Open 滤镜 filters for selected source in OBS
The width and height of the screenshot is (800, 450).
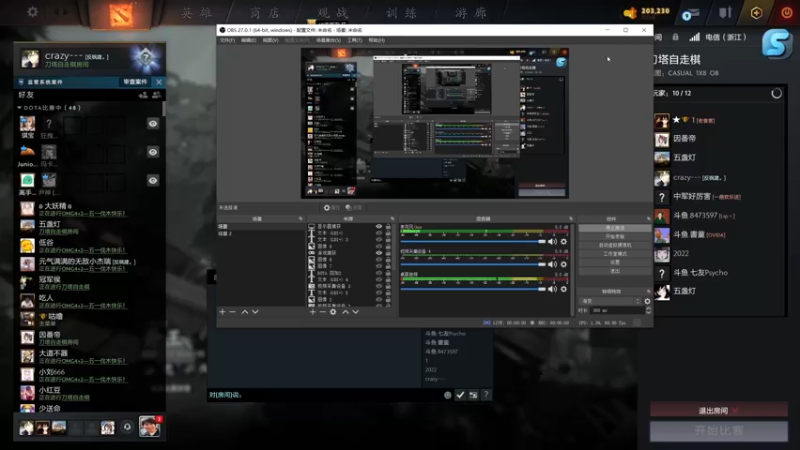[354, 208]
